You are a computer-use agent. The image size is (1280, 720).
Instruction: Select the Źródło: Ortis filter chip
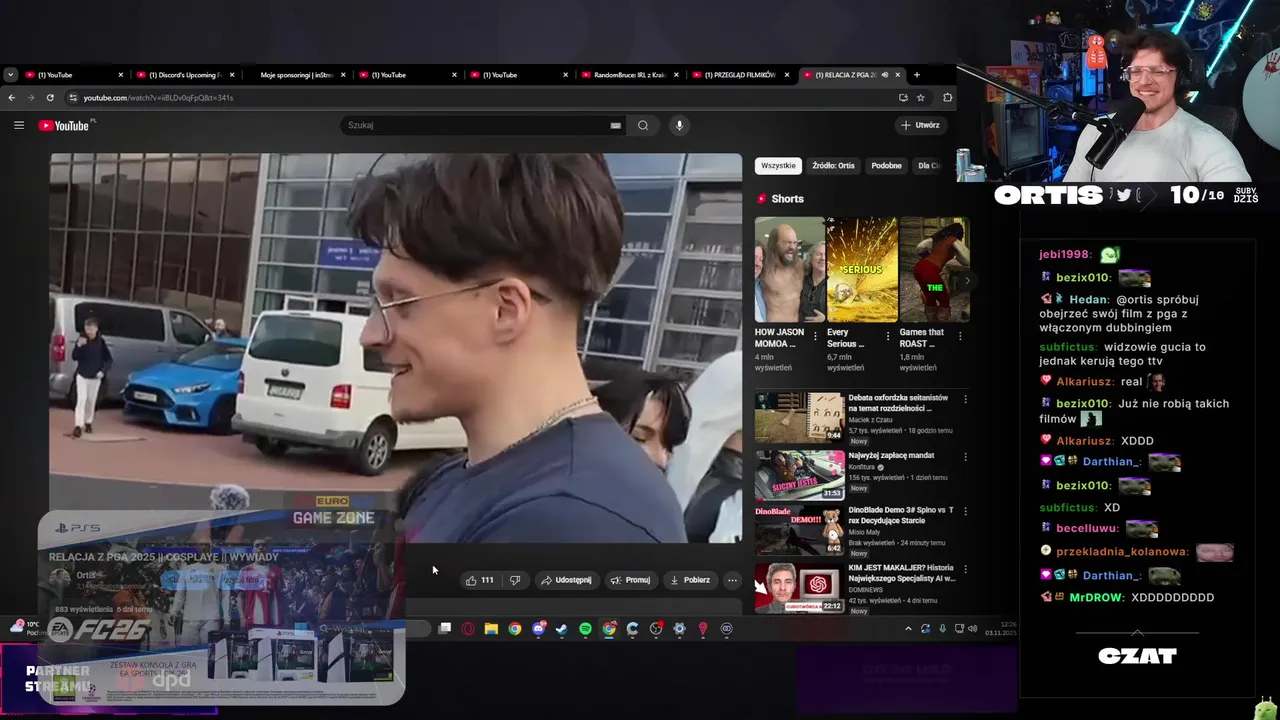point(833,165)
